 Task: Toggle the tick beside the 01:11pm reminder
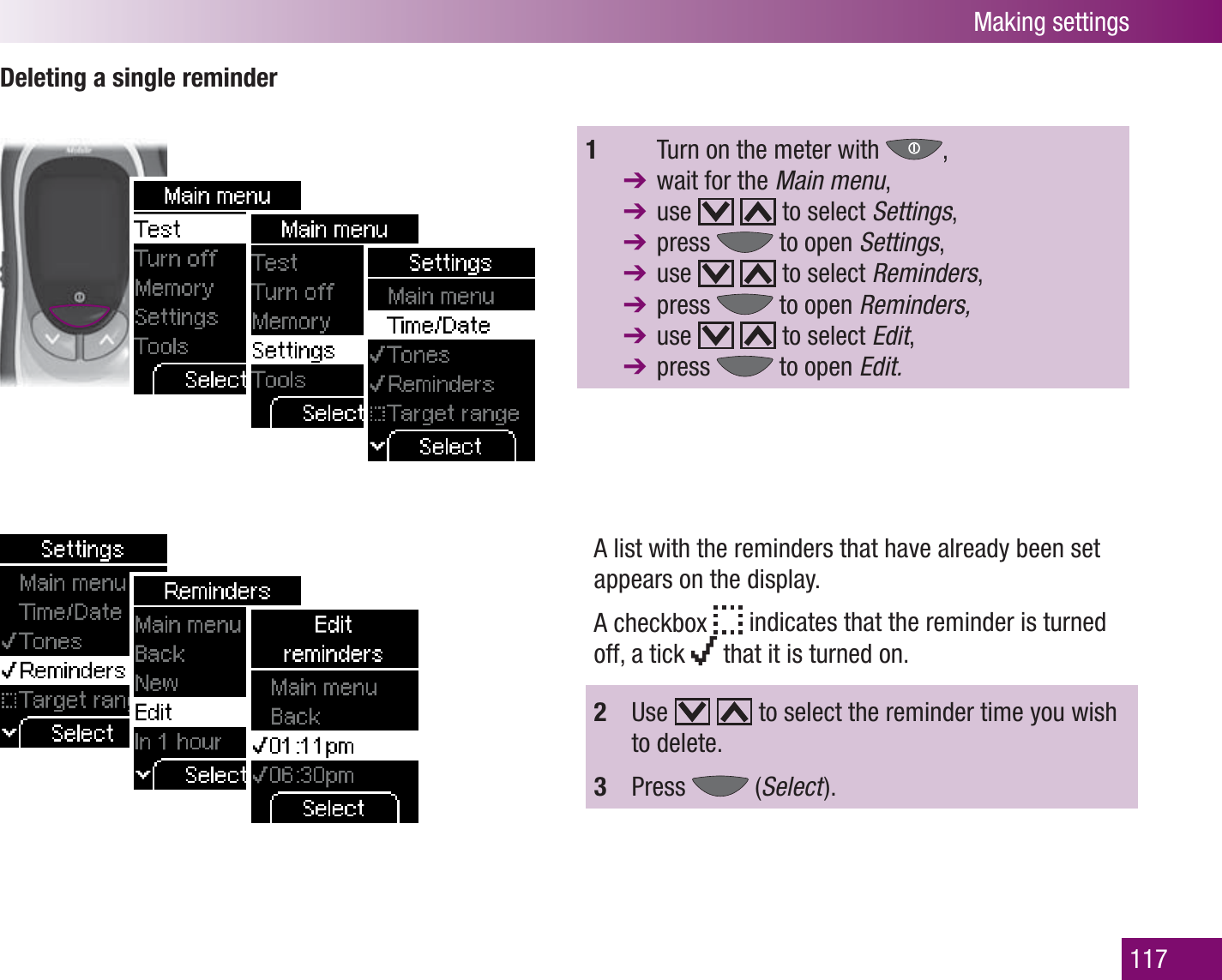pos(260,746)
